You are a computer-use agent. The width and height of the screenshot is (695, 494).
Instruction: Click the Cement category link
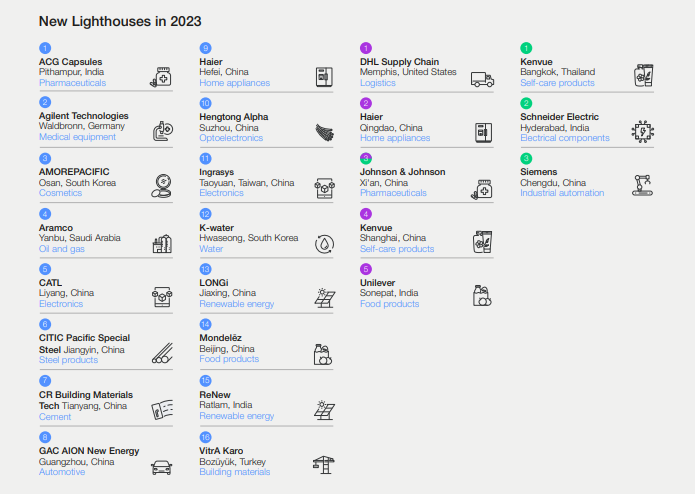click(x=55, y=417)
